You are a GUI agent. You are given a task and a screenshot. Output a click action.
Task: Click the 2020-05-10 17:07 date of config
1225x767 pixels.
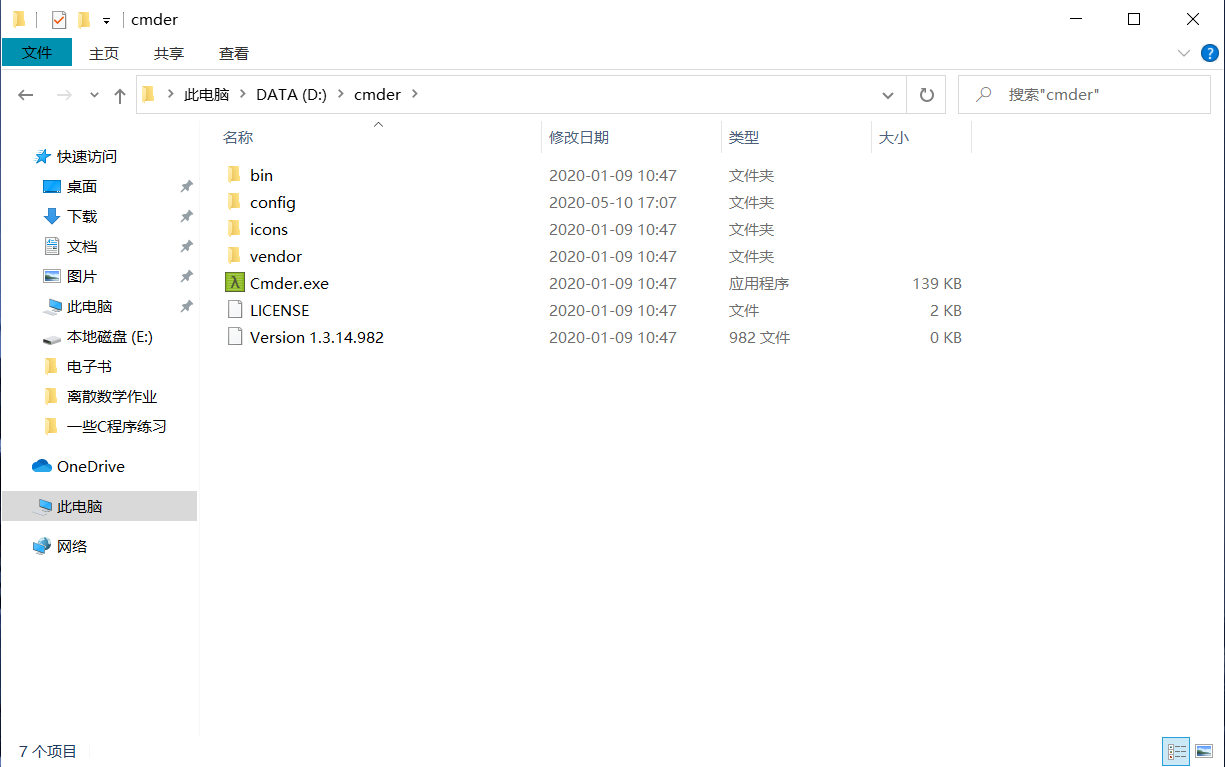click(x=613, y=202)
